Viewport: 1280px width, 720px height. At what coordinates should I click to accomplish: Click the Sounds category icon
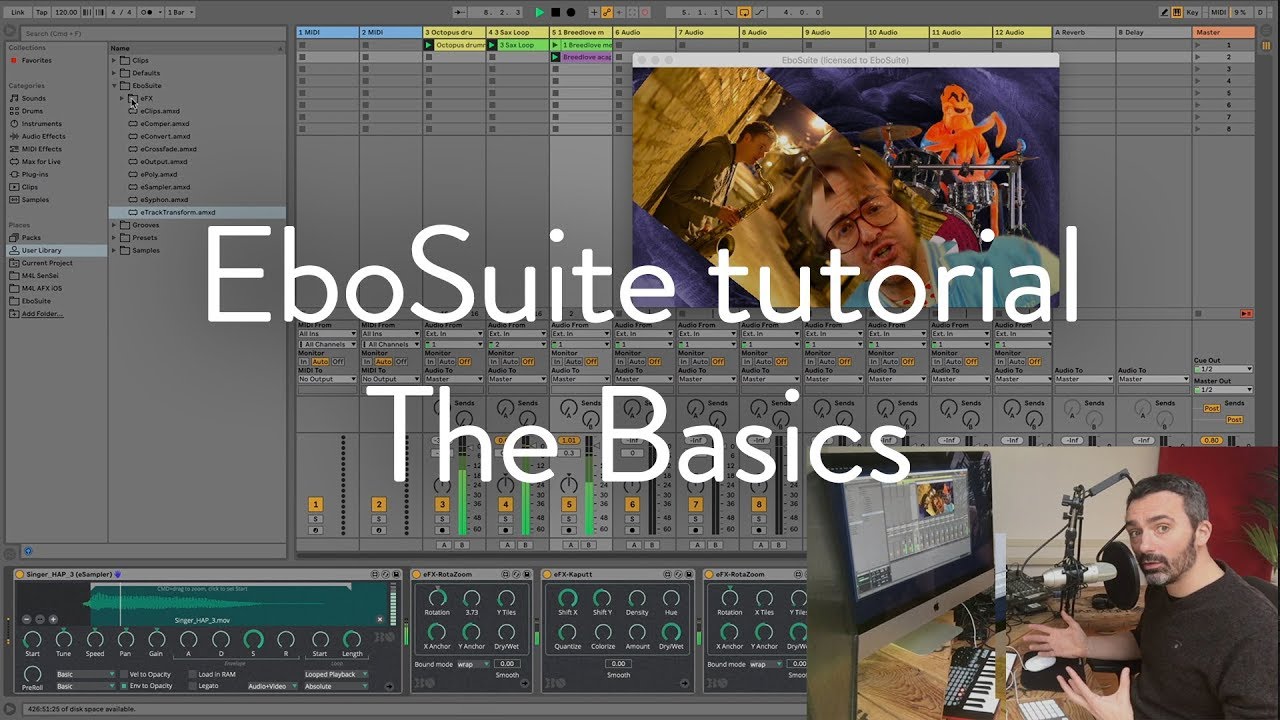14,99
